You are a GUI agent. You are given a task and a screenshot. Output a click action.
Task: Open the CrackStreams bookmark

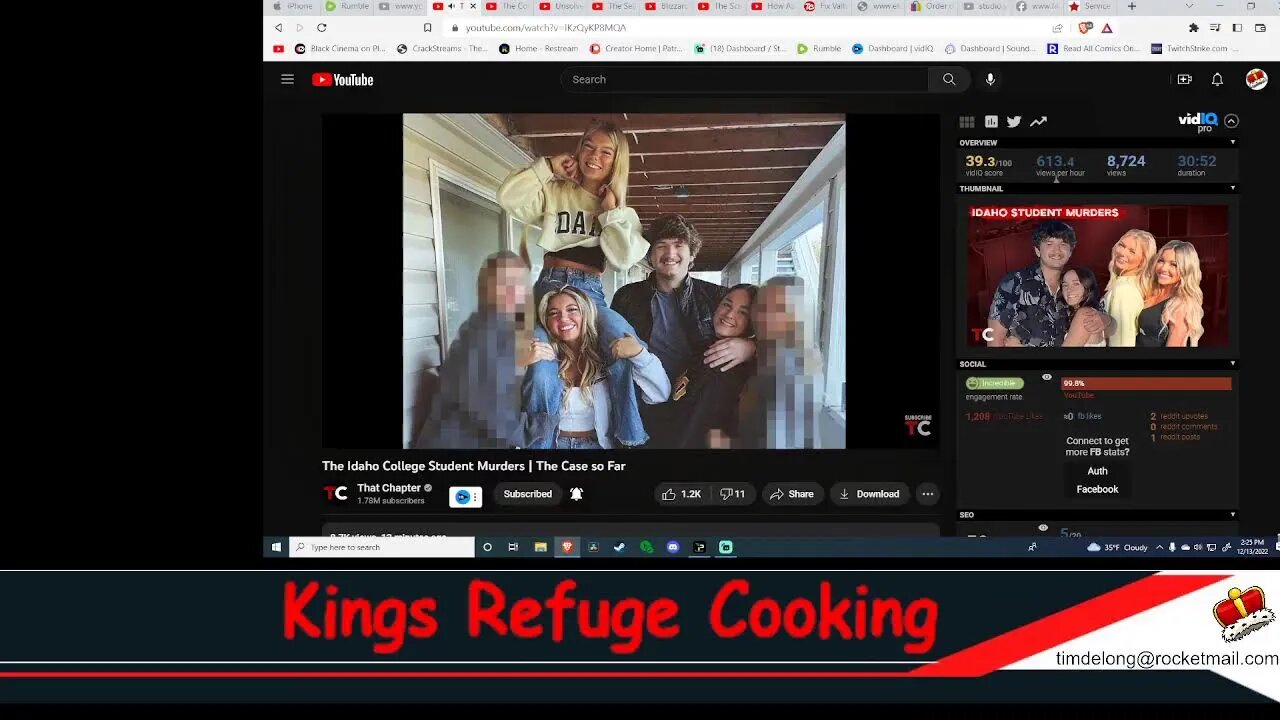[x=442, y=48]
